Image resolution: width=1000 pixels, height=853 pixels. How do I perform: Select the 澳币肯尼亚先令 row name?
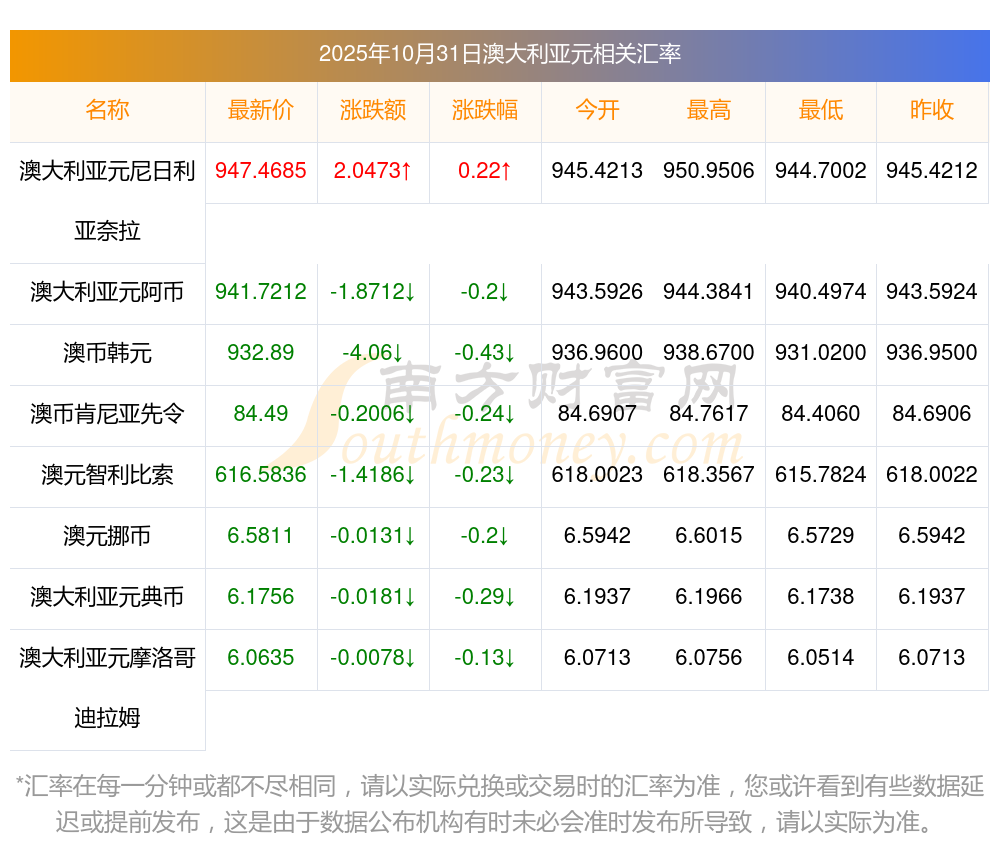107,414
